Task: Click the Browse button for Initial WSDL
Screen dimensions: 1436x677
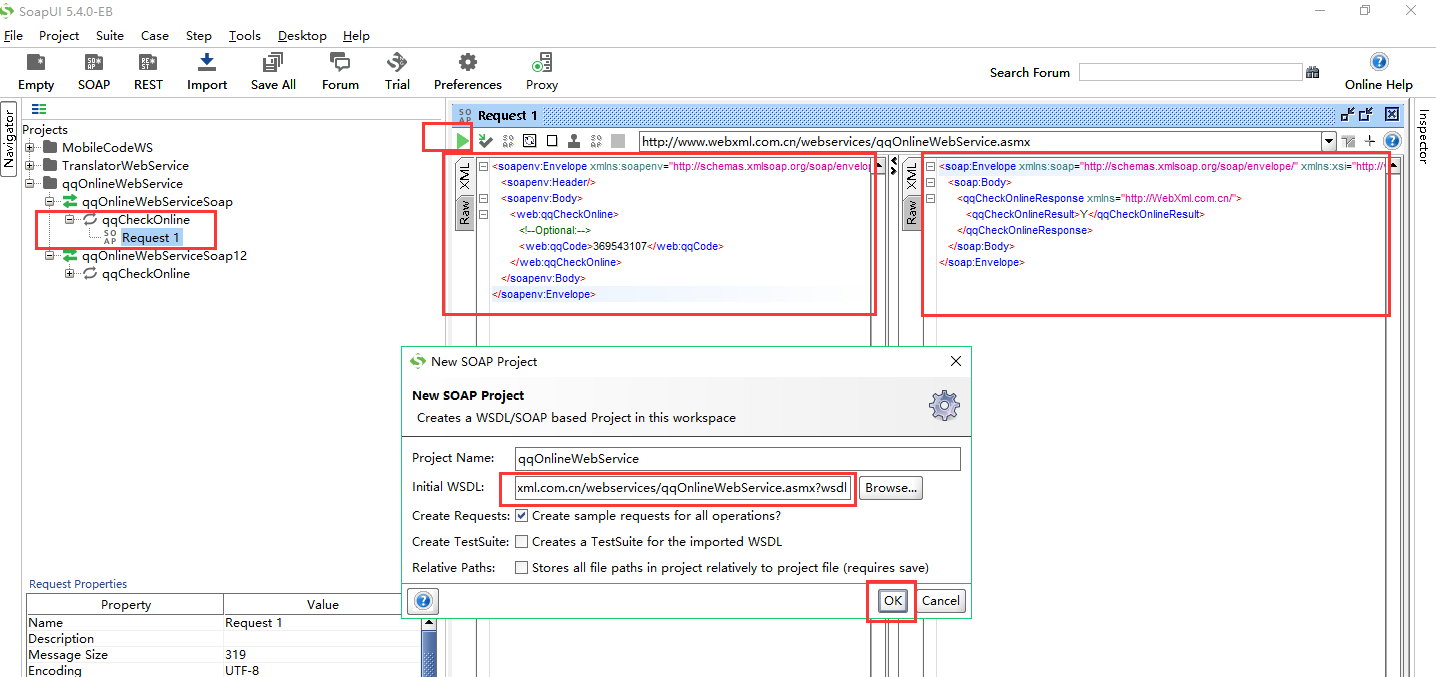Action: pos(890,487)
